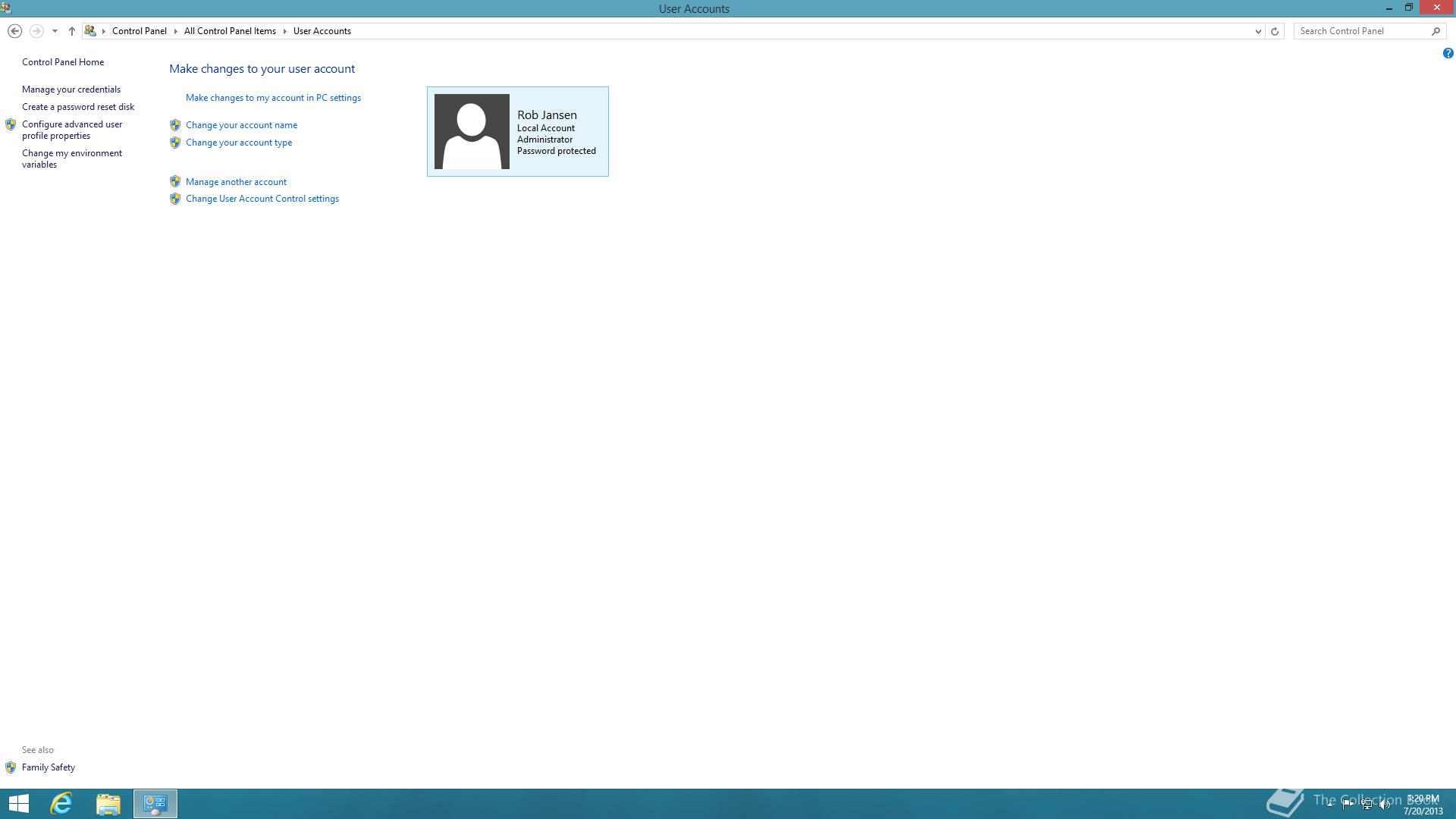Expand chevron after Control Panel breadcrumb
This screenshot has height=819, width=1456.
pyautogui.click(x=176, y=31)
